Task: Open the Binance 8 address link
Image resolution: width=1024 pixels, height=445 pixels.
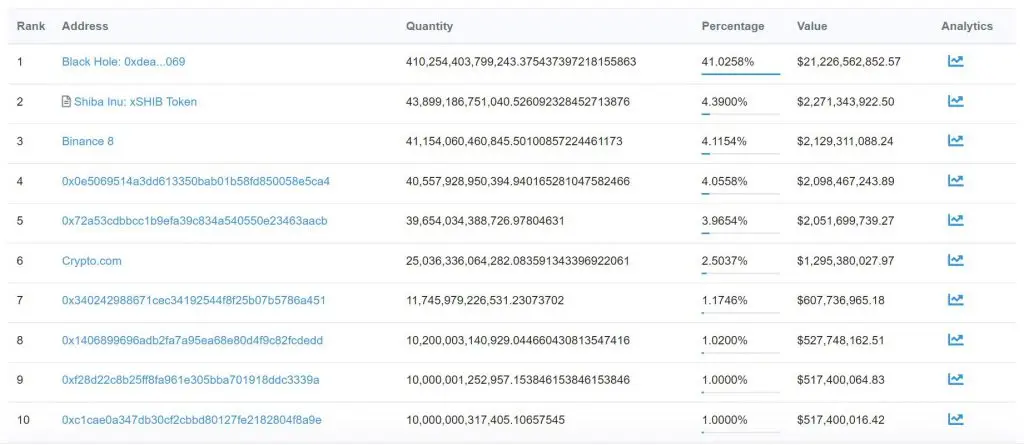Action: coord(88,141)
